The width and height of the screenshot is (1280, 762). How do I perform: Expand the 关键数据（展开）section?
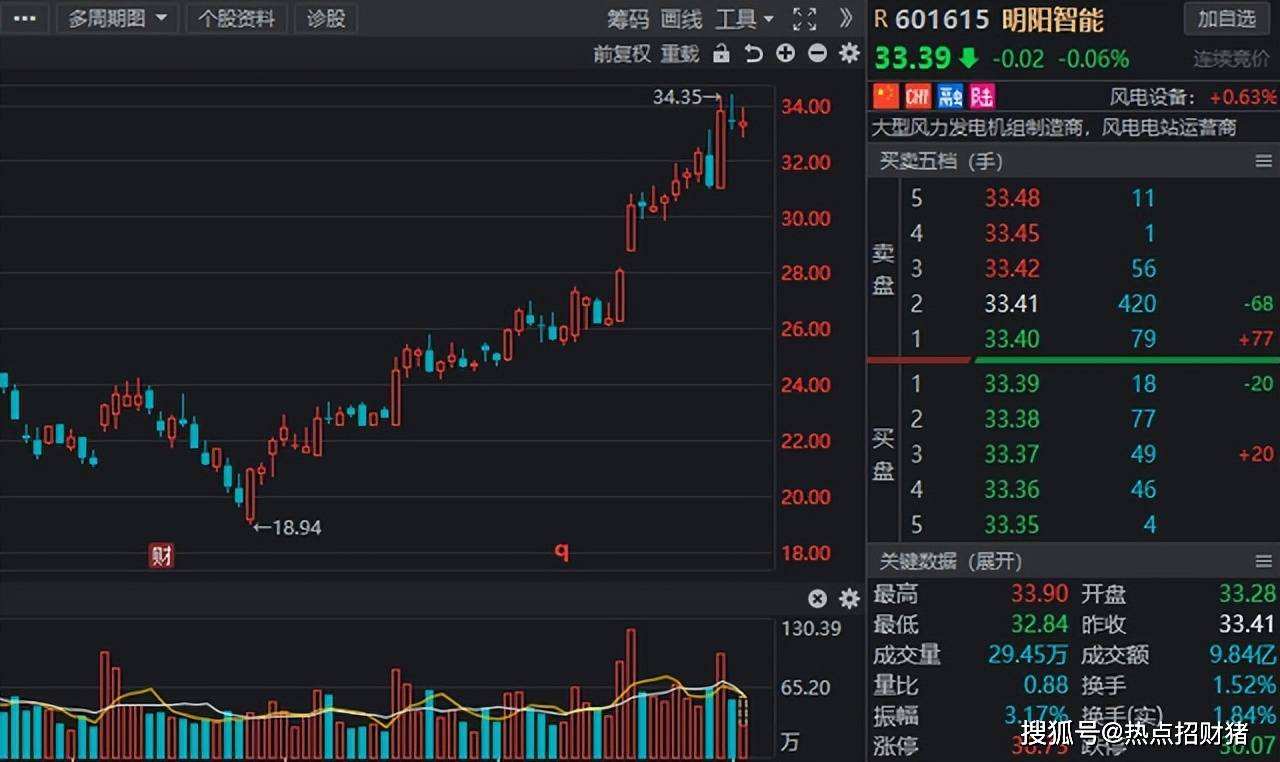click(951, 561)
